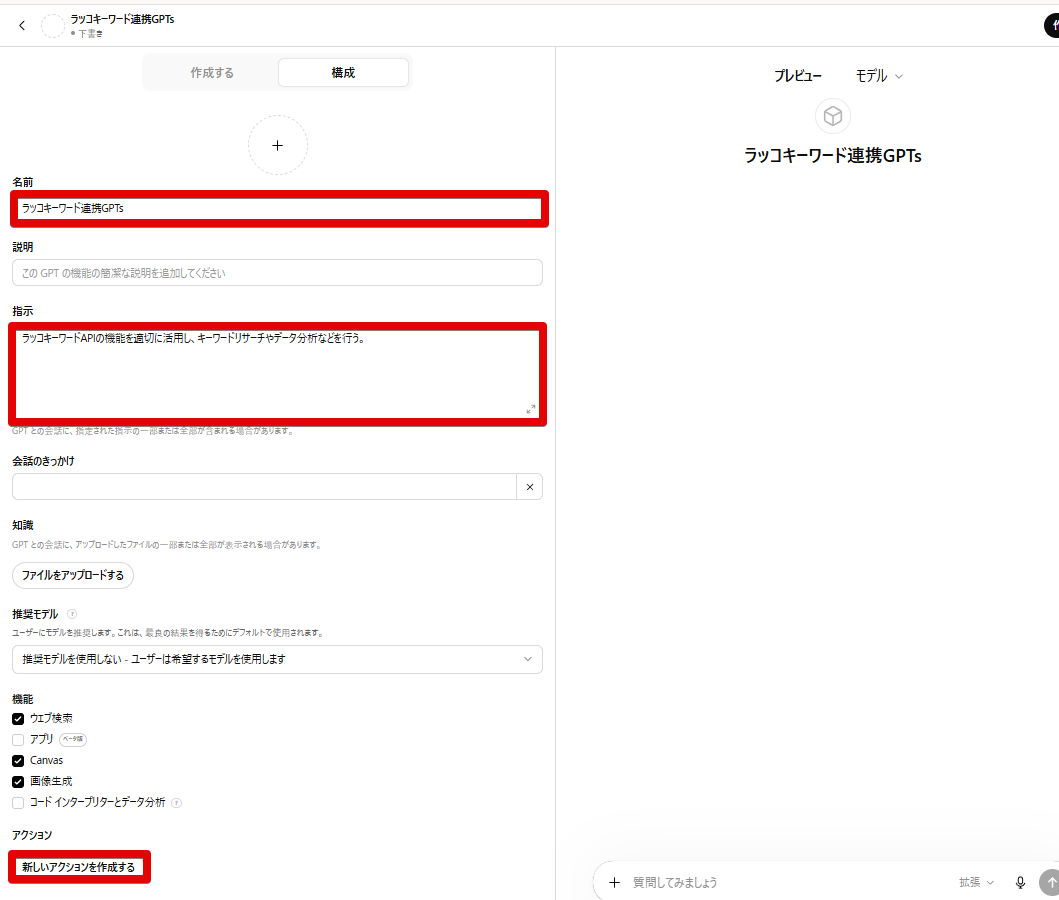Click the plus icon to upload GPT image
1059x900 pixels.
coord(278,145)
